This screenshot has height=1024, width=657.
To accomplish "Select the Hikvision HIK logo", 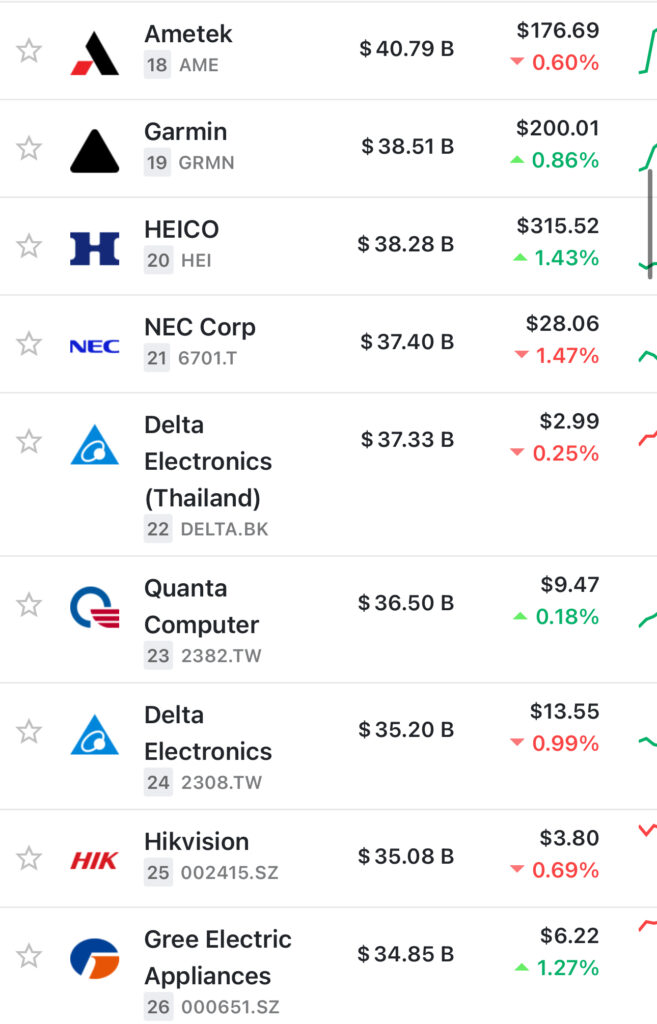I will 95,859.
